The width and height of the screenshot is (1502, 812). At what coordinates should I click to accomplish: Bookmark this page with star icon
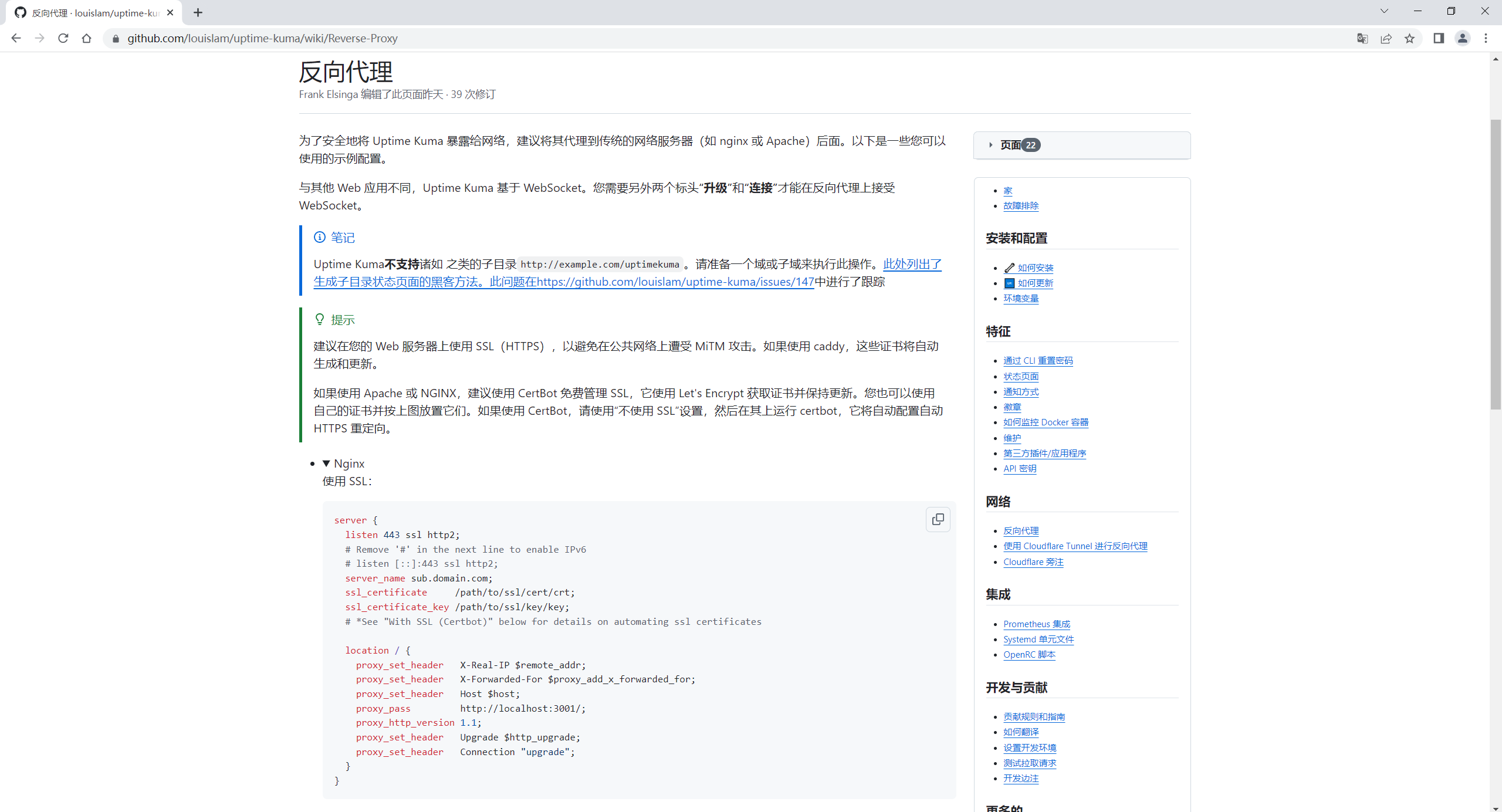[x=1409, y=38]
